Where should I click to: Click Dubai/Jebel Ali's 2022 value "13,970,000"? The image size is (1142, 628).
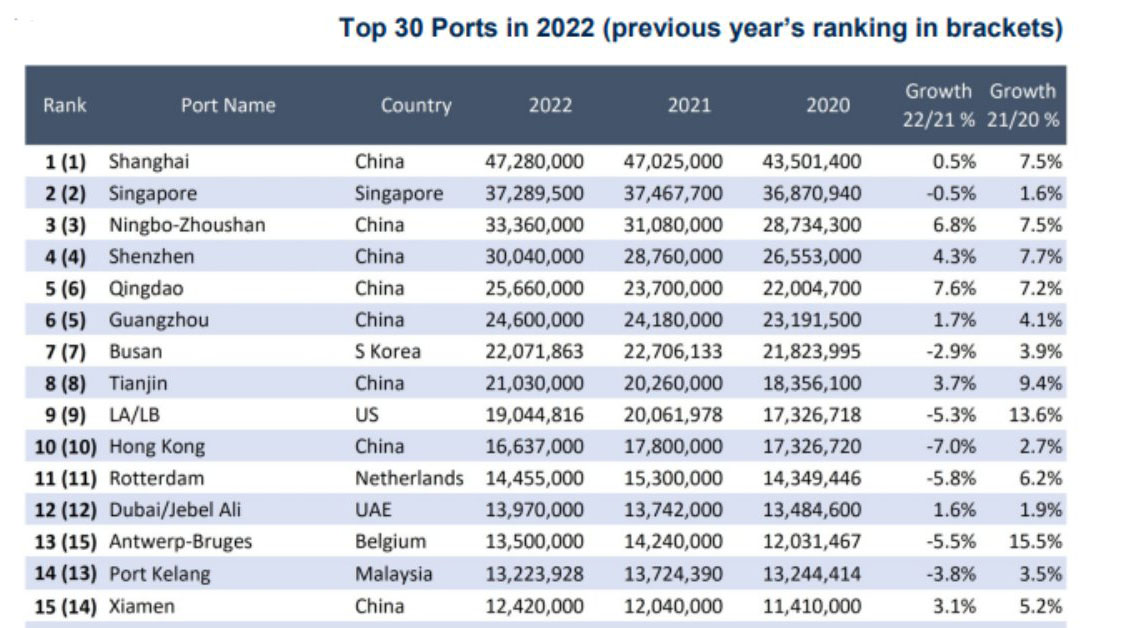tap(535, 510)
